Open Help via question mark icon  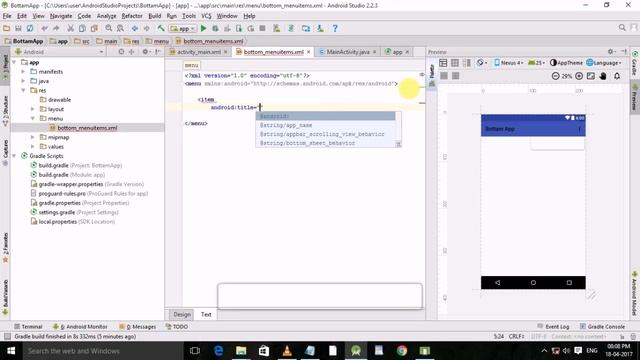(335, 29)
